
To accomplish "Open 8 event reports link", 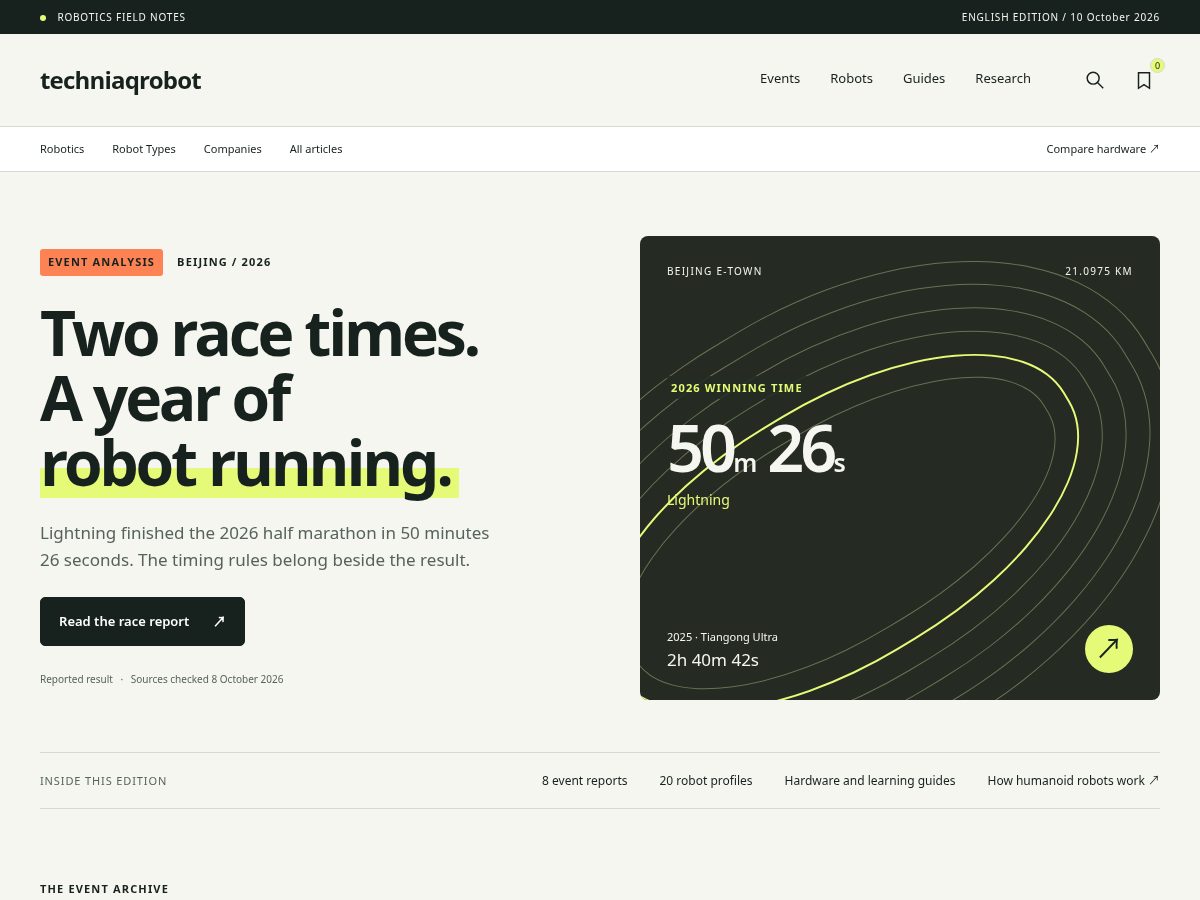I will [x=585, y=781].
